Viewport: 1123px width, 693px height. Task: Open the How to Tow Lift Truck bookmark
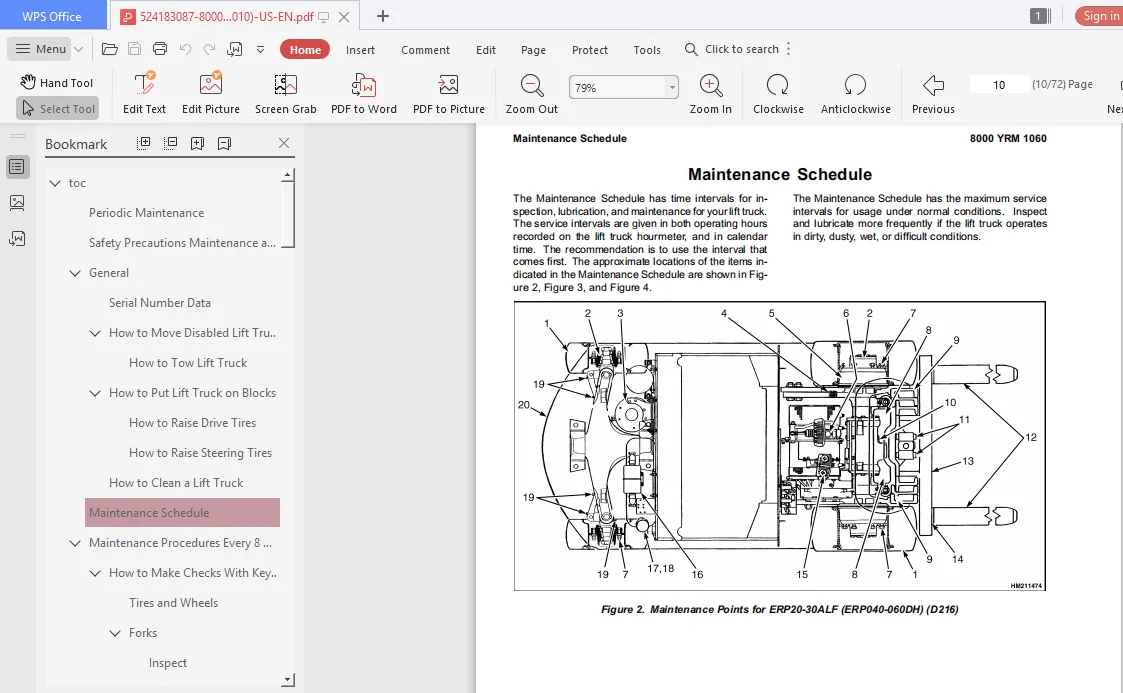188,363
